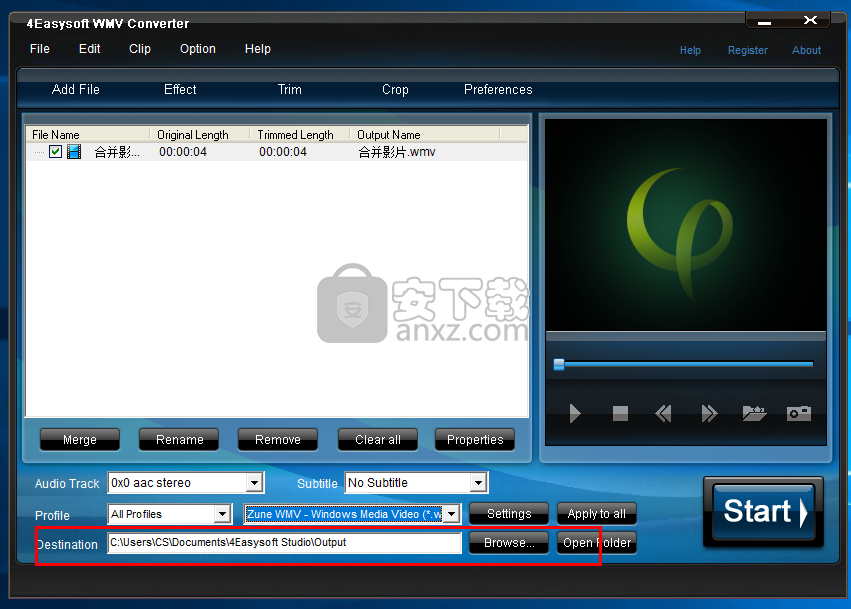Image resolution: width=851 pixels, height=609 pixels.
Task: Browse for destination folder
Action: [509, 543]
